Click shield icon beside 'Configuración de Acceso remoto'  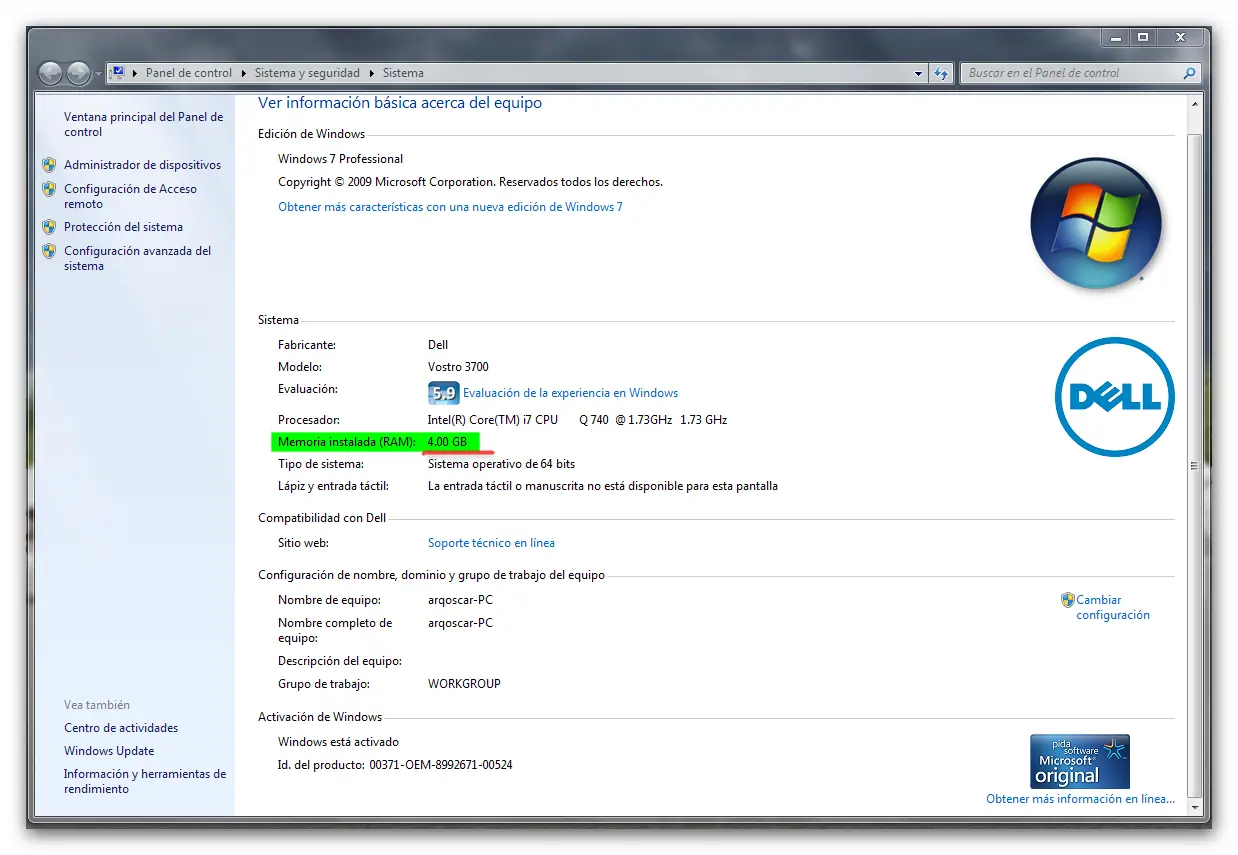pyautogui.click(x=49, y=189)
